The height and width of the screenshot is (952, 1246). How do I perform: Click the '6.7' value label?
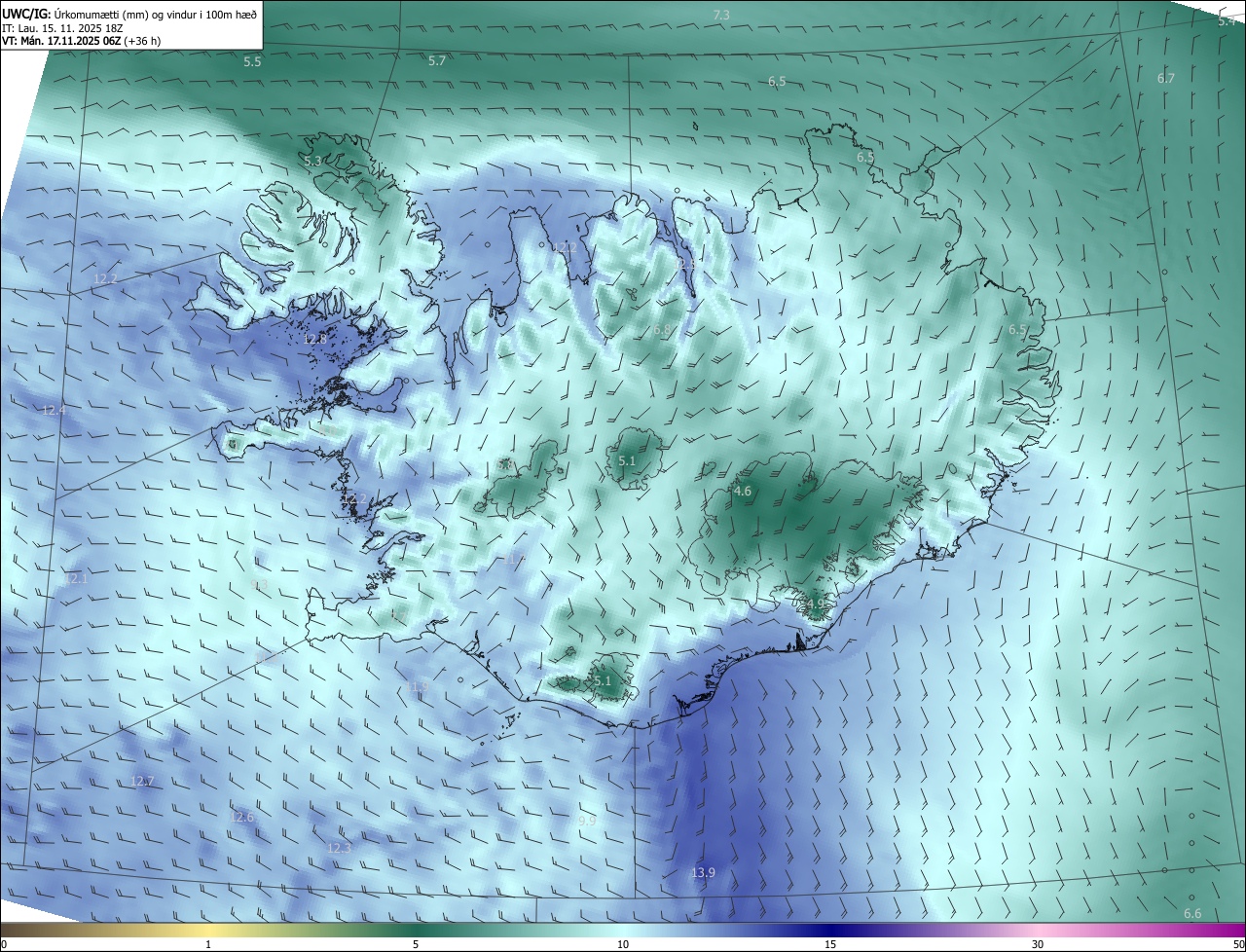(x=1166, y=78)
